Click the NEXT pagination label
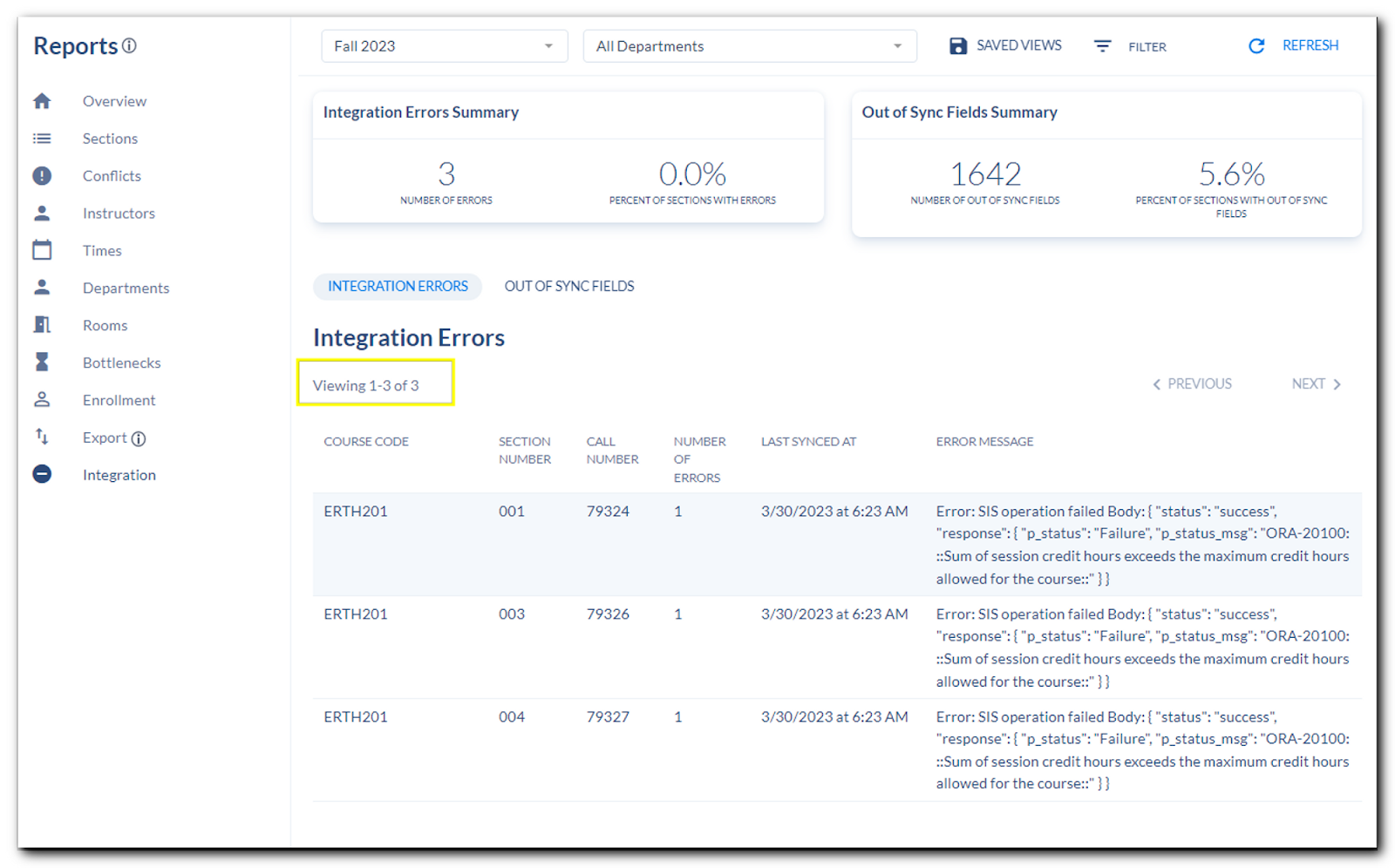This screenshot has height=868, width=1395. (1308, 383)
